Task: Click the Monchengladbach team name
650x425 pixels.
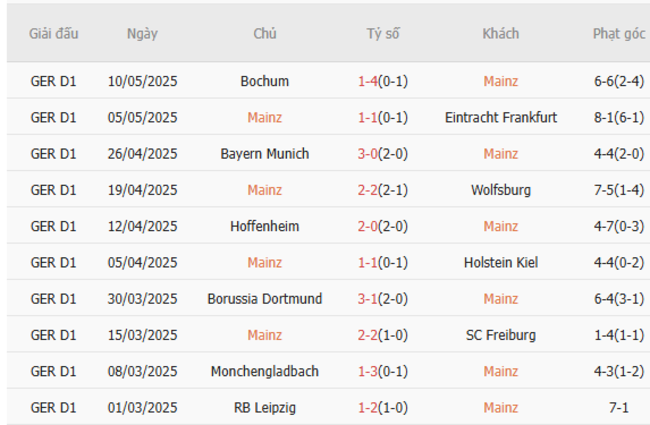Action: pyautogui.click(x=265, y=371)
